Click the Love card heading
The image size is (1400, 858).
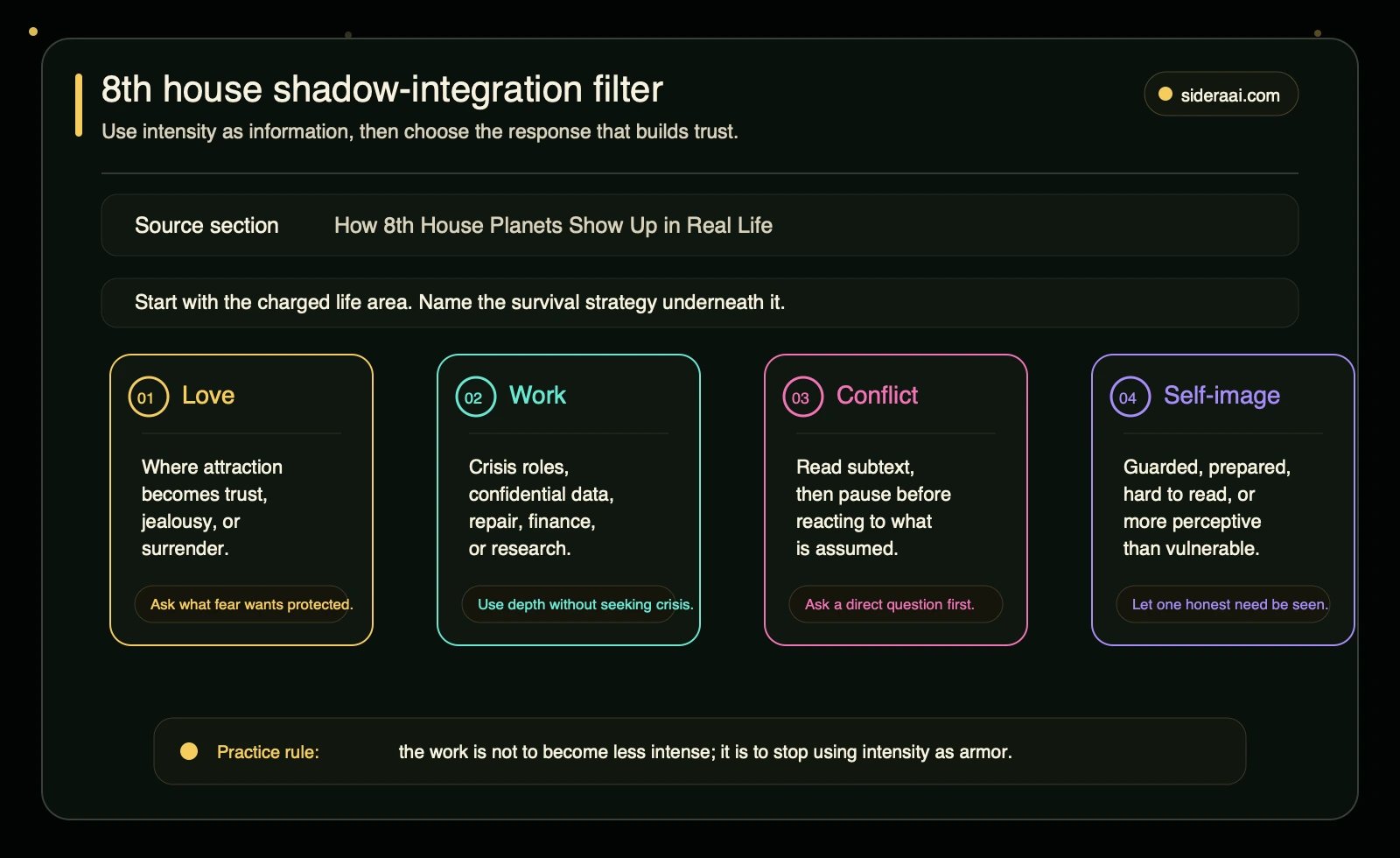coord(208,396)
